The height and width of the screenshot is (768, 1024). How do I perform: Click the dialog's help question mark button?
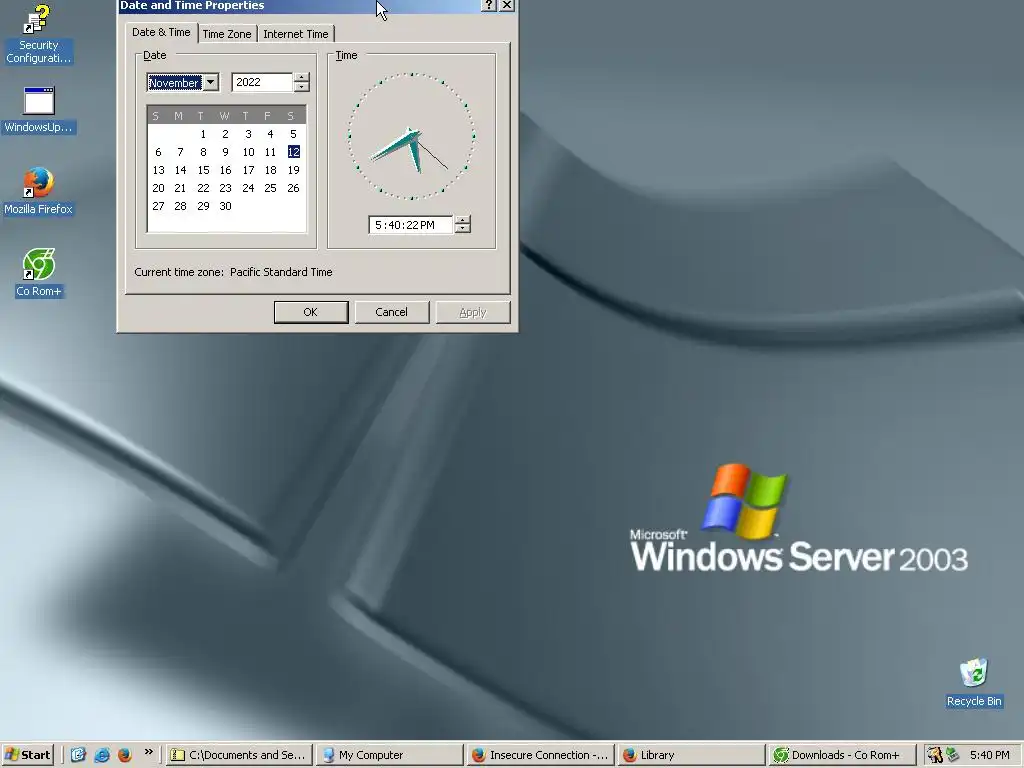click(488, 5)
